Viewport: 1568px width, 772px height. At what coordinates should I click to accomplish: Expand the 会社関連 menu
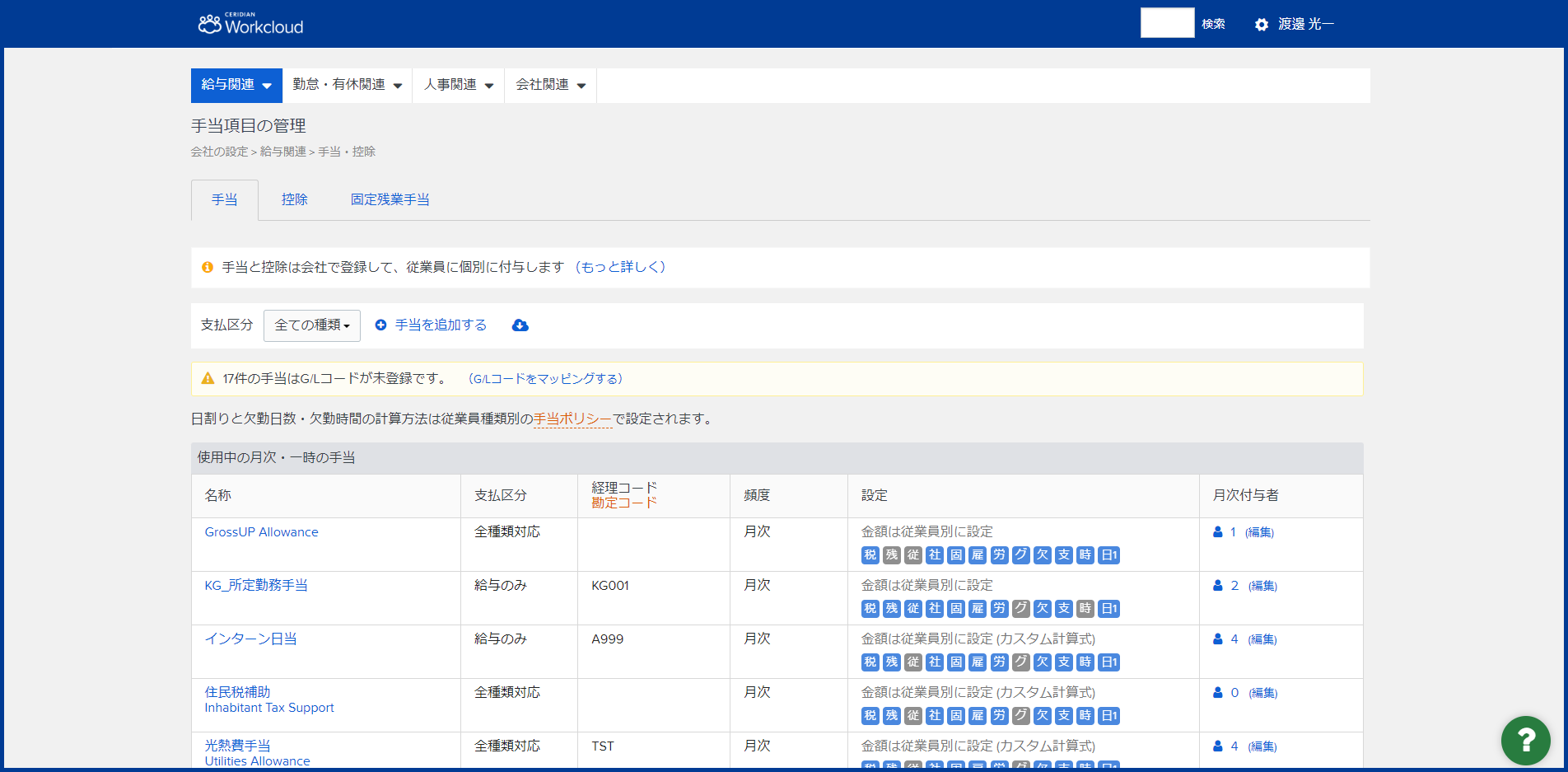(549, 85)
